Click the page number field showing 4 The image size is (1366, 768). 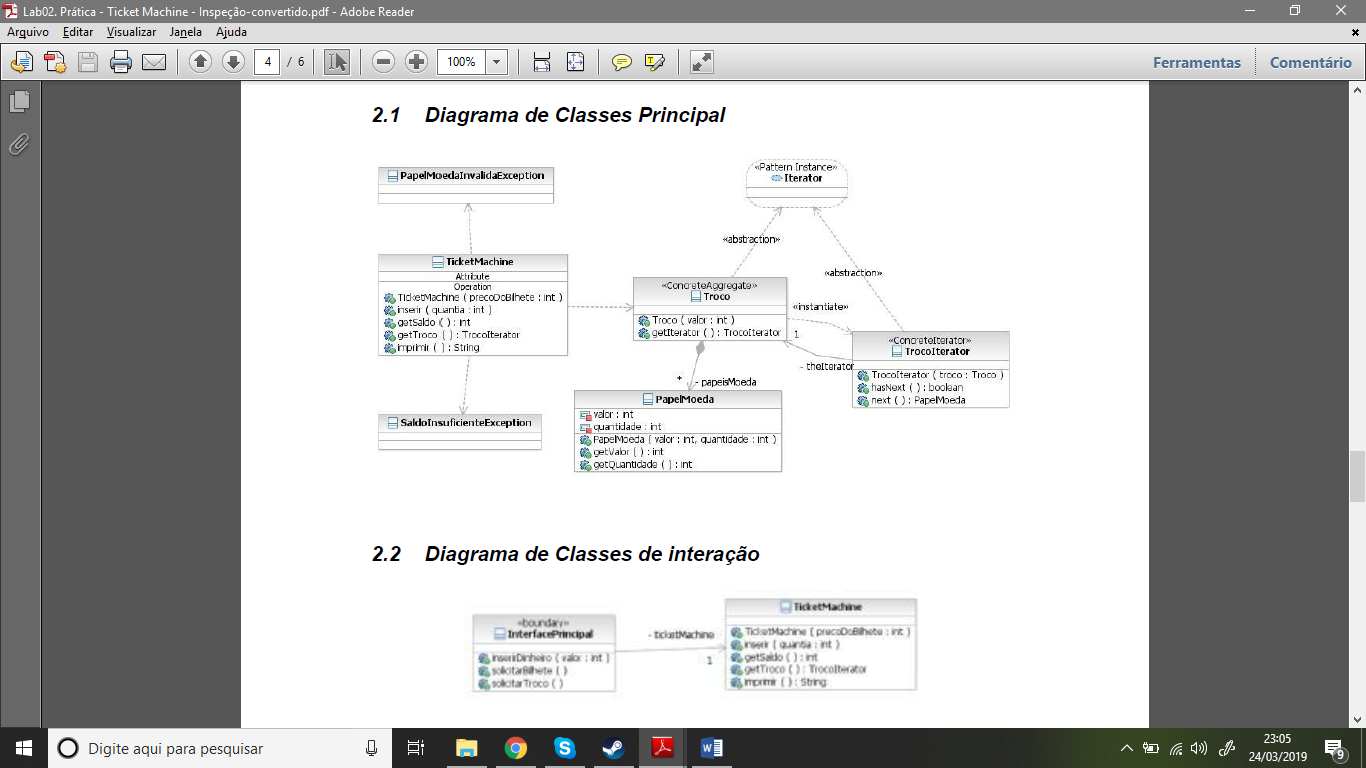[267, 62]
